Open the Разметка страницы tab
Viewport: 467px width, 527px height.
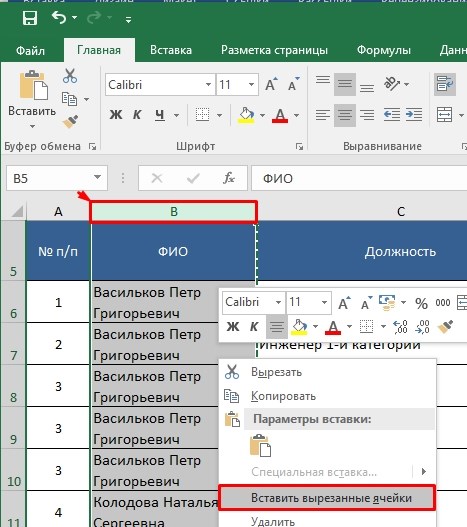pyautogui.click(x=274, y=50)
